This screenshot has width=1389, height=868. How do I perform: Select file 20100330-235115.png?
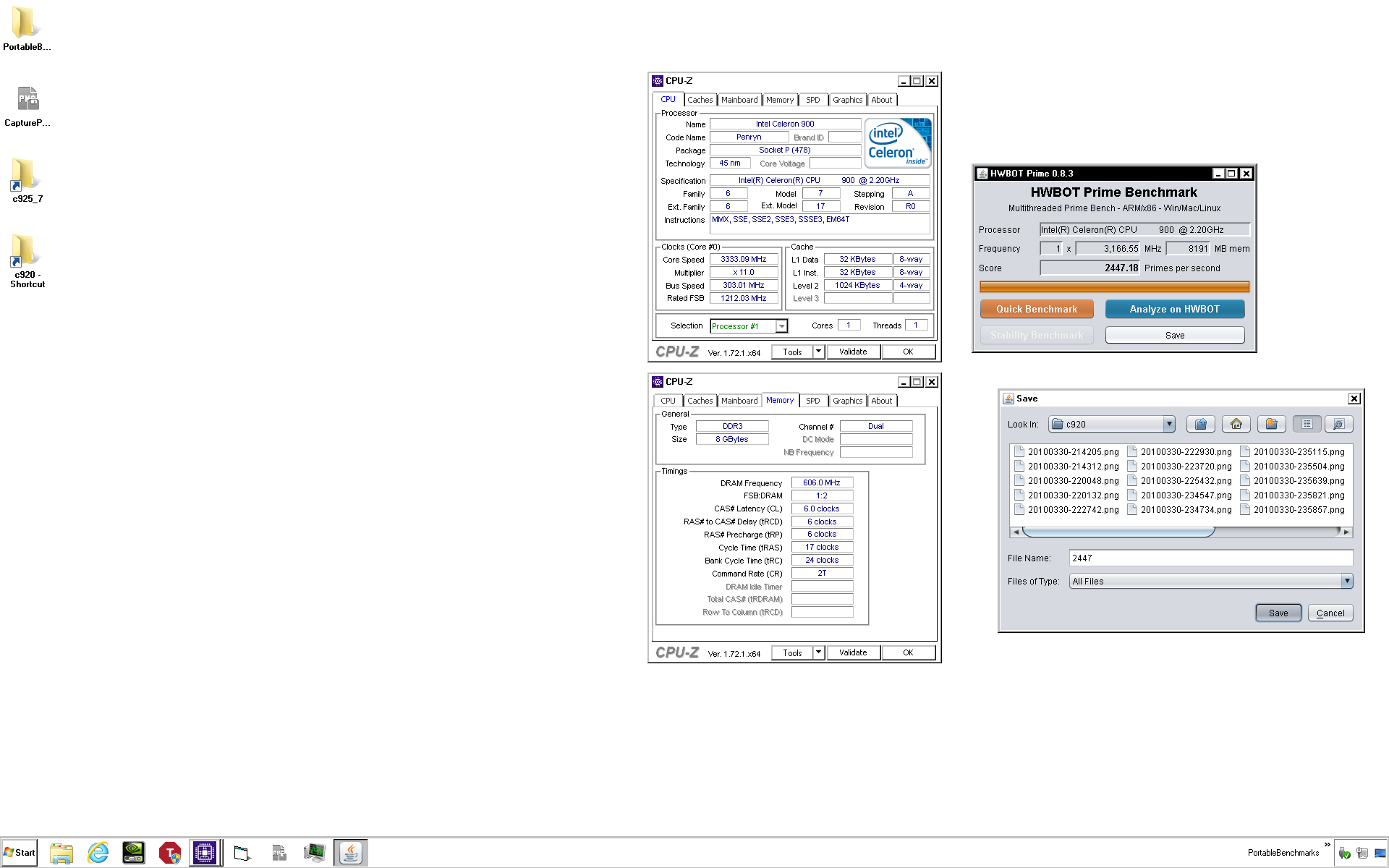pyautogui.click(x=1292, y=452)
